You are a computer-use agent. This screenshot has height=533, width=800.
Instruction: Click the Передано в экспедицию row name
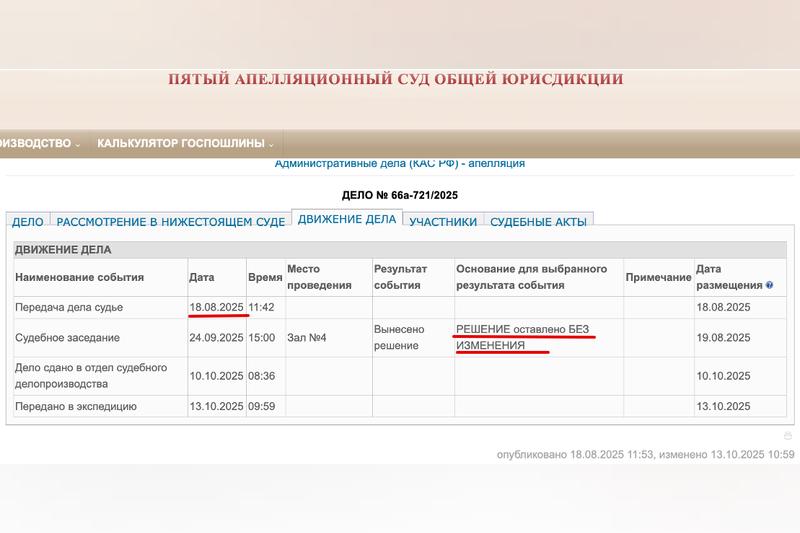(76, 406)
